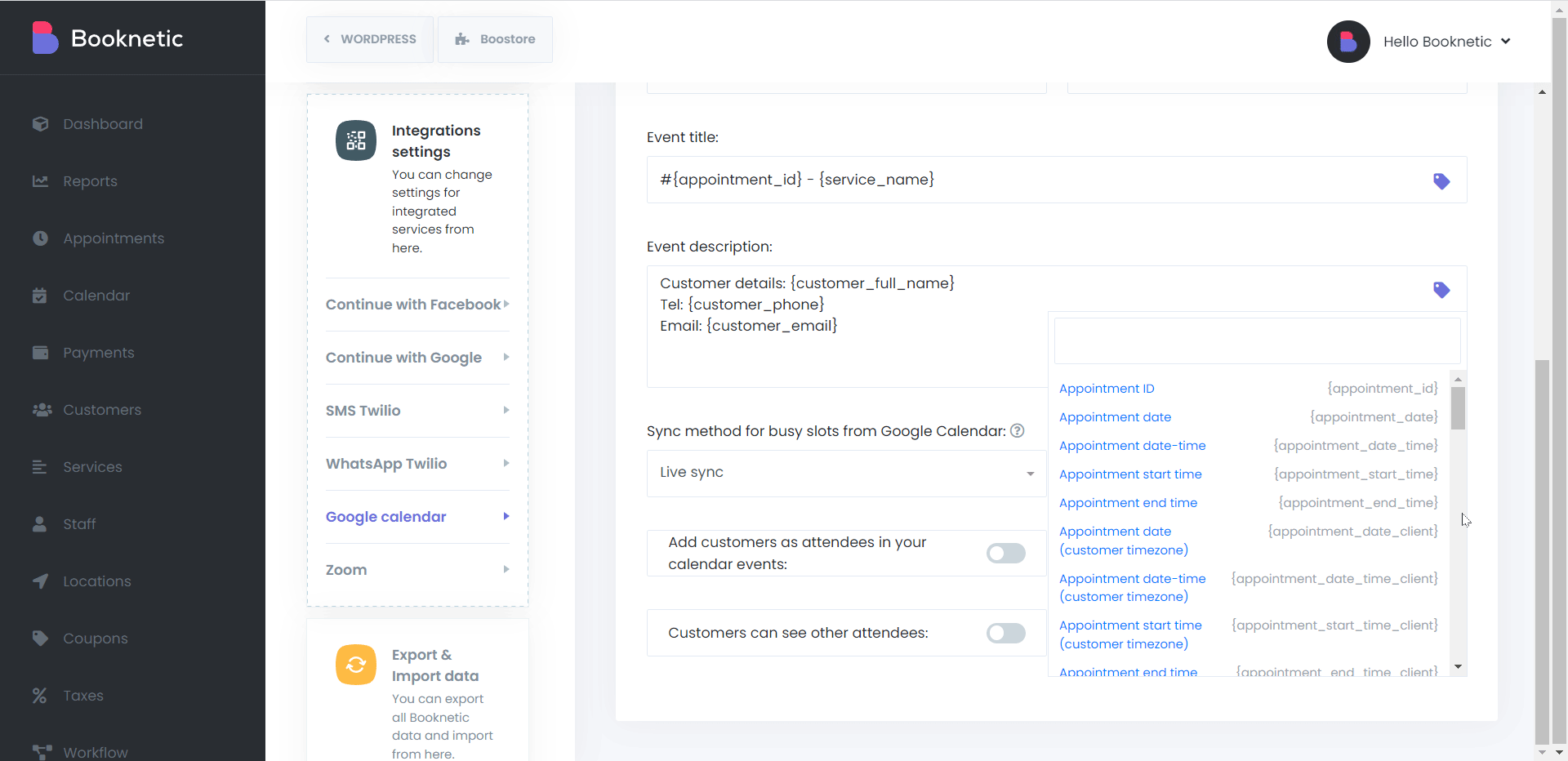This screenshot has width=1568, height=761.
Task: Expand SMS Twilio settings
Action: (x=417, y=411)
